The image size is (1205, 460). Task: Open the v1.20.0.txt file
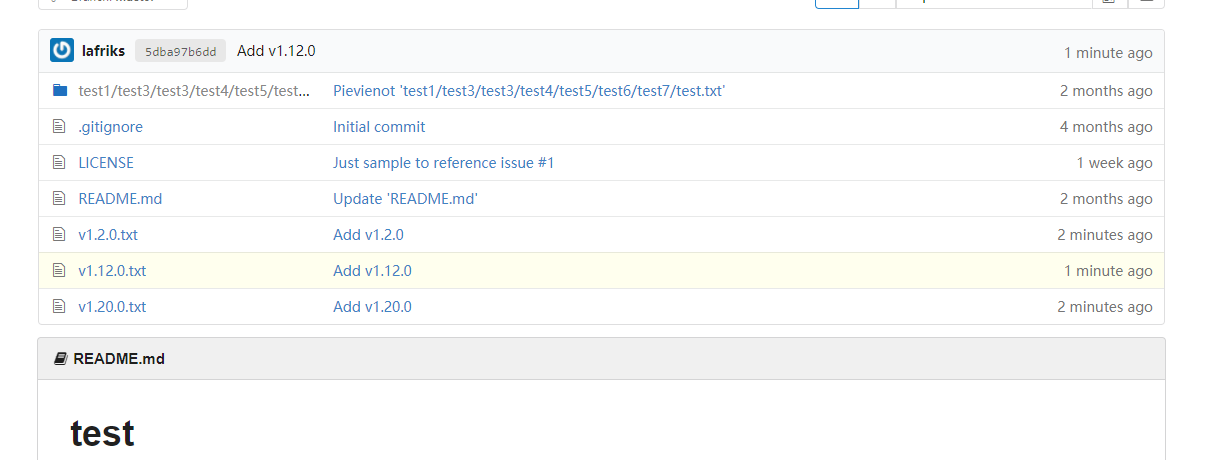coord(112,307)
